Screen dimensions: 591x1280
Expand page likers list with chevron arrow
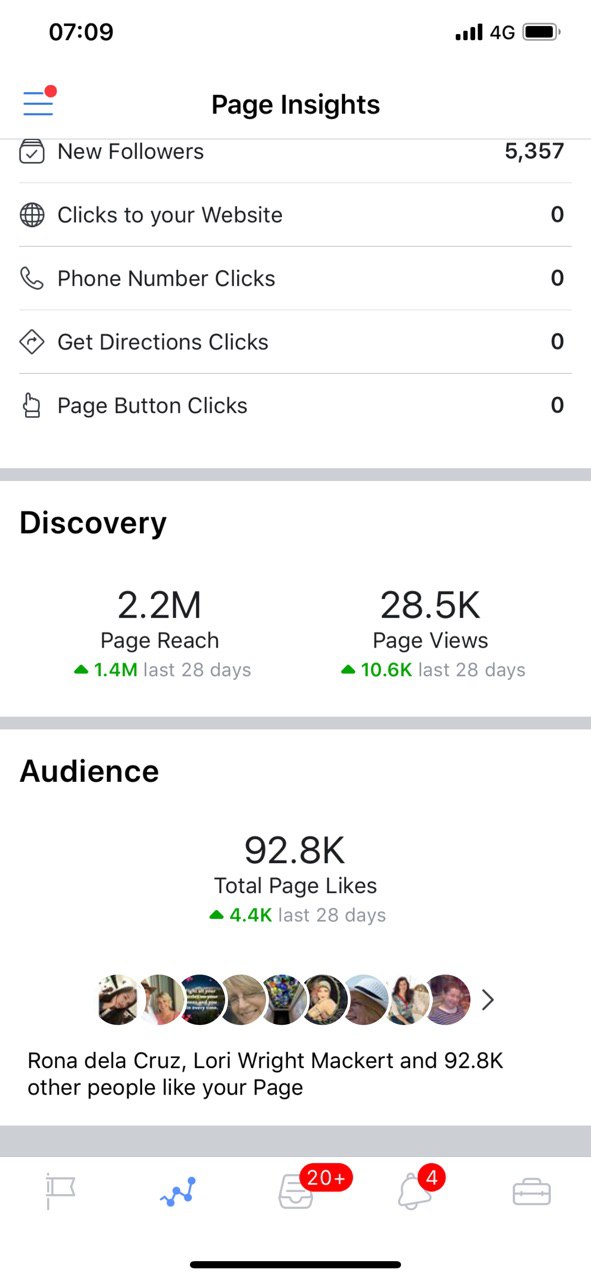pos(487,1000)
